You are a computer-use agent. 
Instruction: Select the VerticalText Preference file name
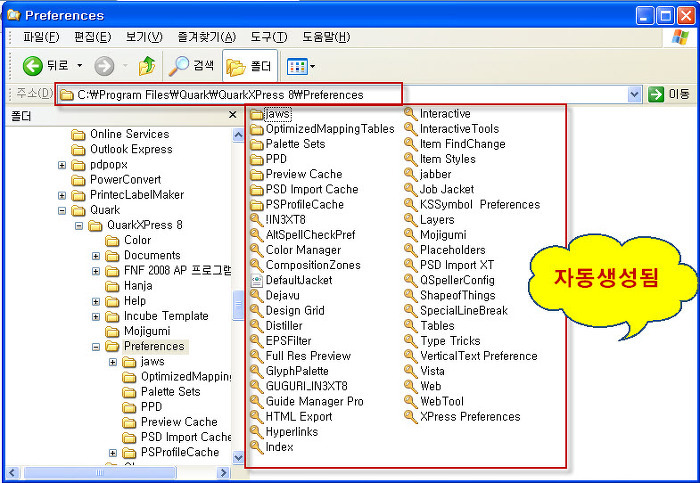click(479, 356)
